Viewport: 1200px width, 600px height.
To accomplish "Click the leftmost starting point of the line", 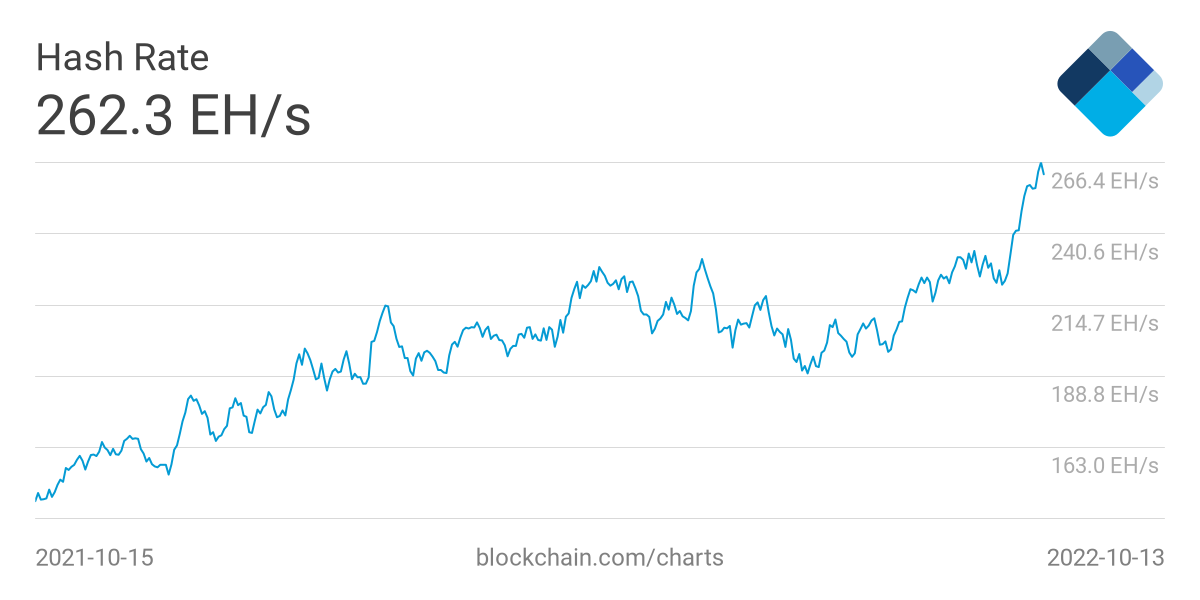I will [x=36, y=499].
